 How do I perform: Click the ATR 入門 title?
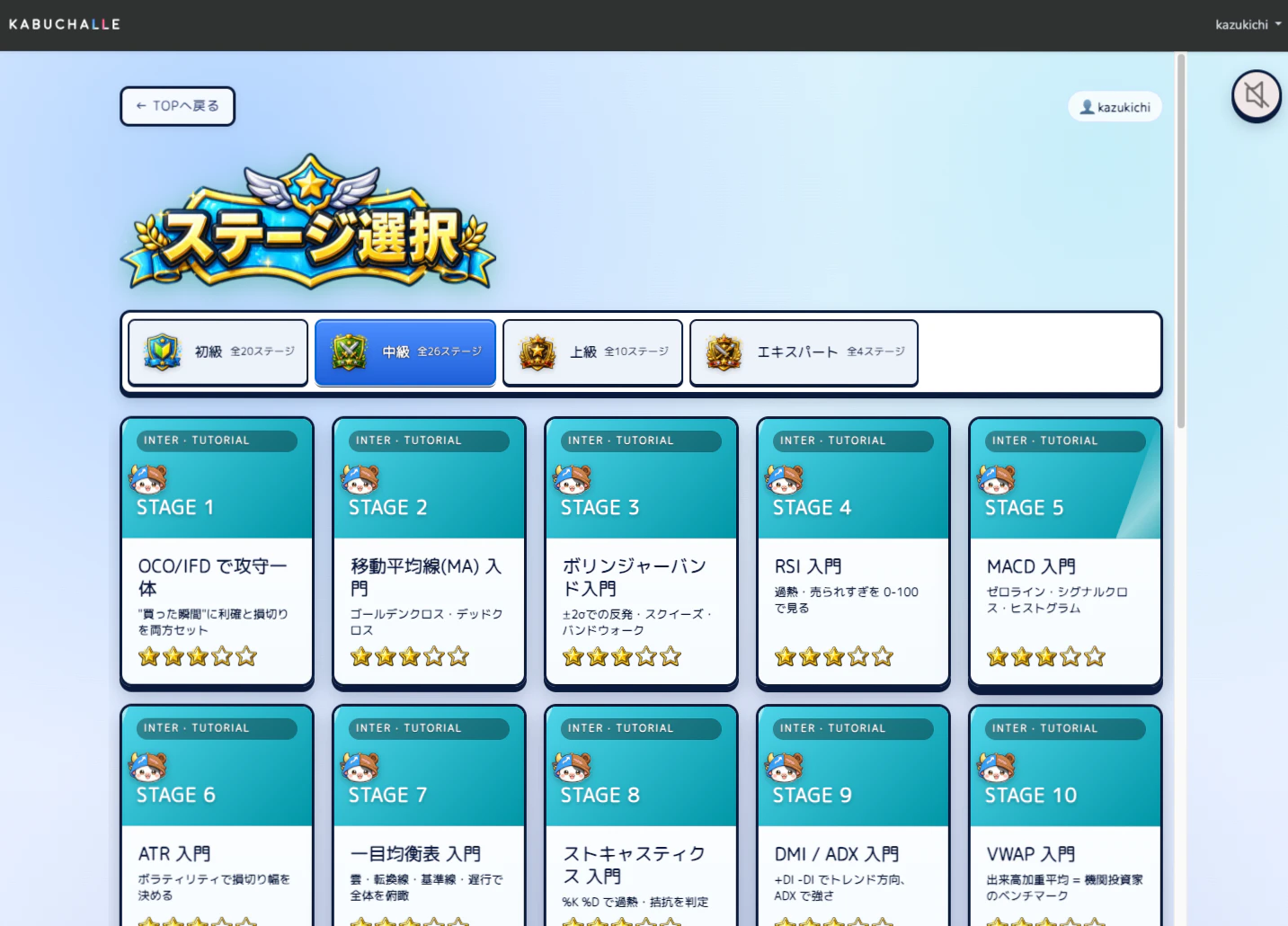[174, 854]
